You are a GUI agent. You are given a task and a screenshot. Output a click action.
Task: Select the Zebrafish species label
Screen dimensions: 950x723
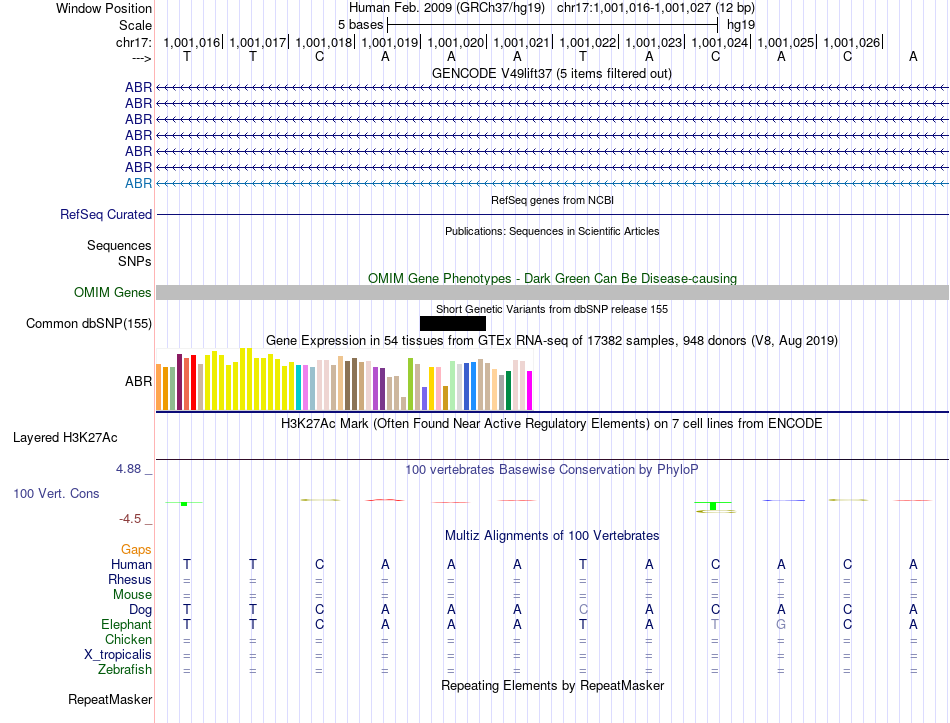click(x=125, y=670)
